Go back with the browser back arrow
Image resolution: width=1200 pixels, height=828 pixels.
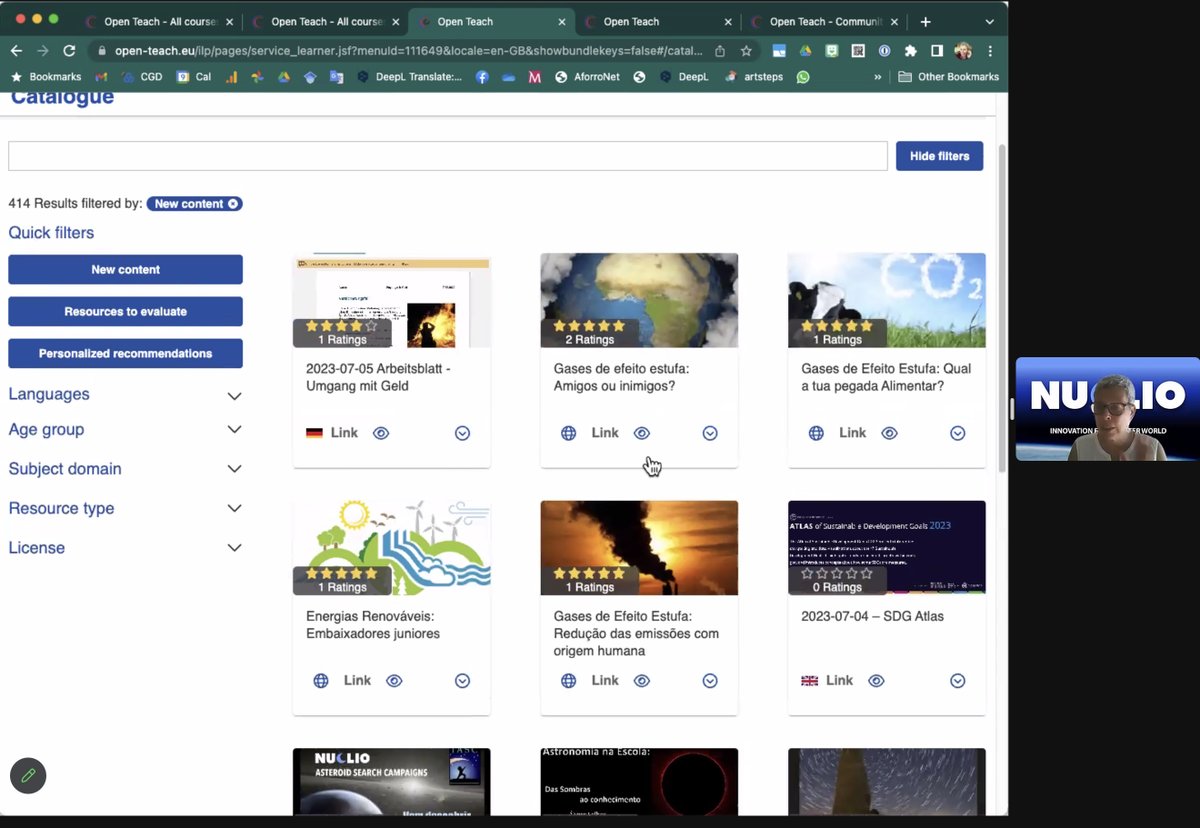pos(16,51)
